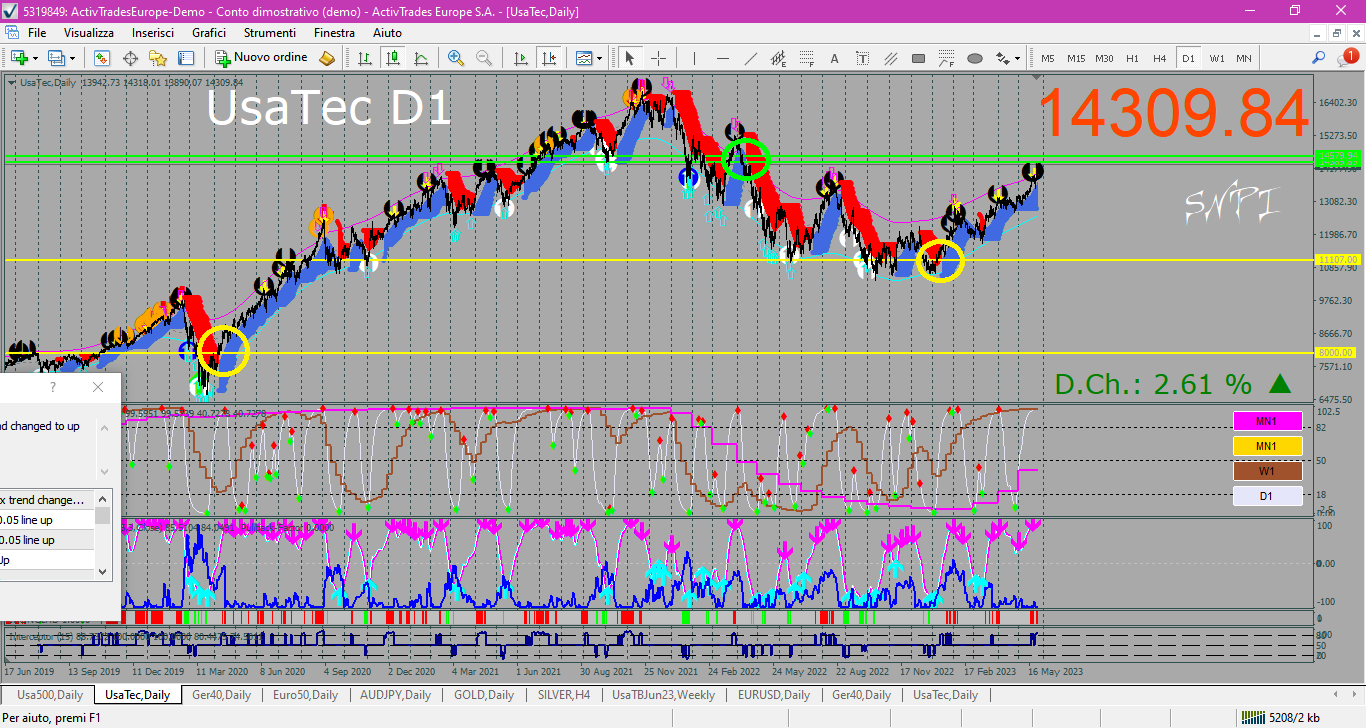Viewport: 1366px width, 728px height.
Task: Open the Navigator folder-star icon
Action: [158, 58]
